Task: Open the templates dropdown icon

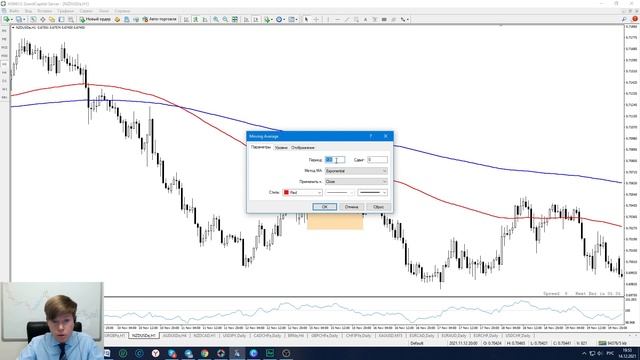Action: [293, 19]
